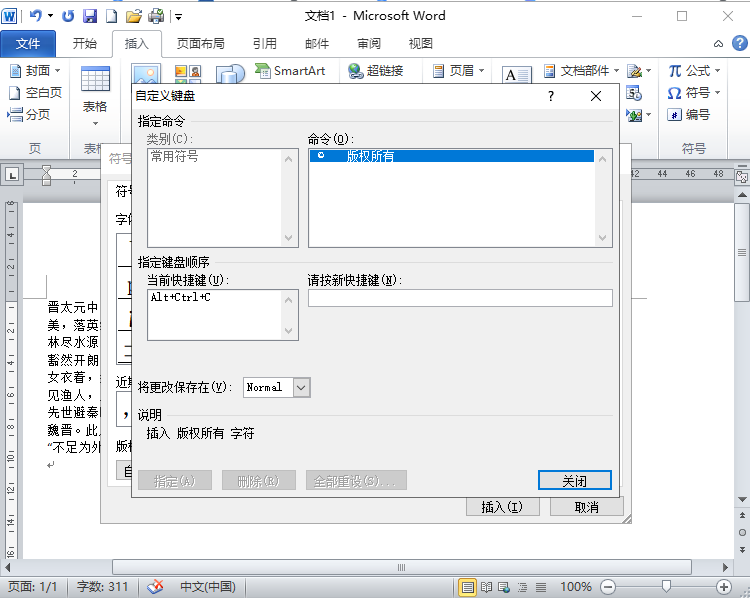The height and width of the screenshot is (598, 750).
Task: Switch to web layout view icon
Action: tap(504, 587)
